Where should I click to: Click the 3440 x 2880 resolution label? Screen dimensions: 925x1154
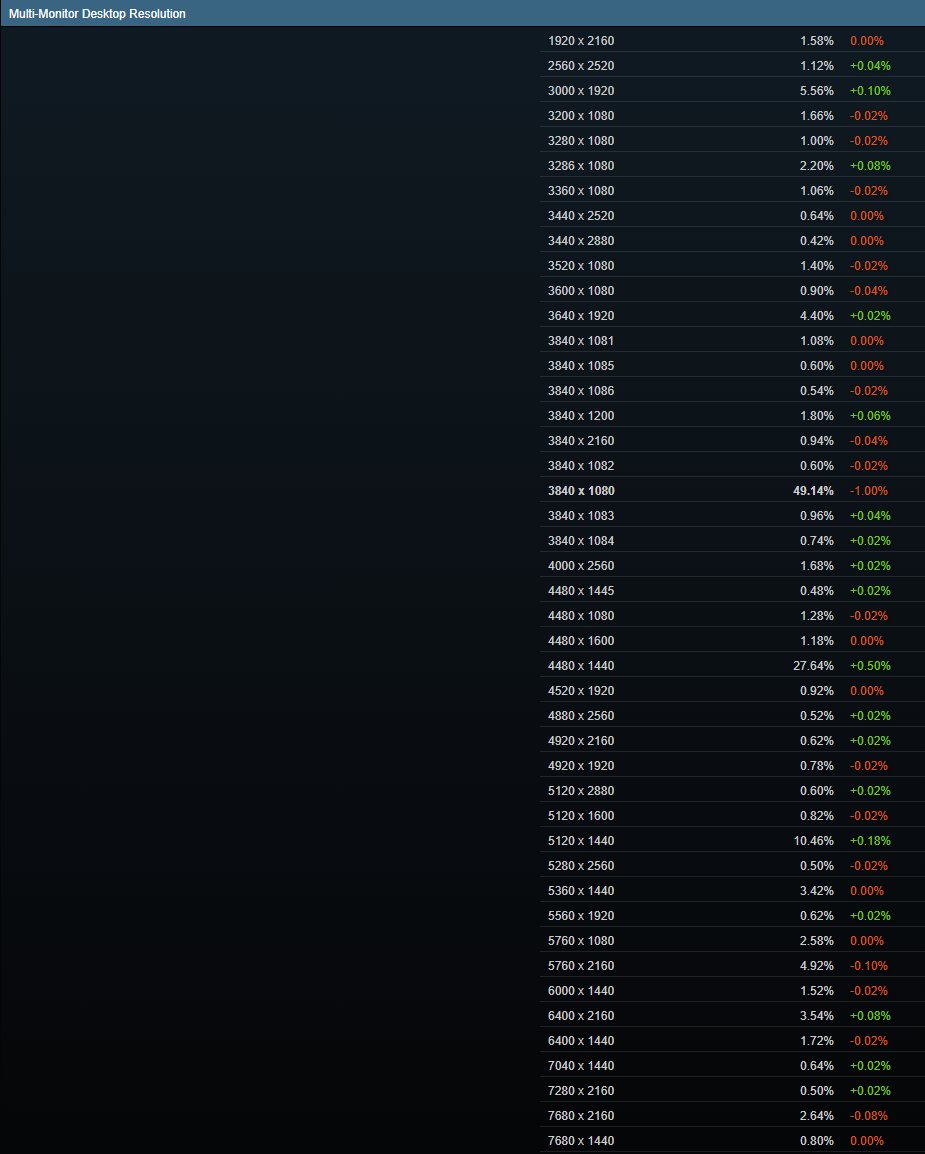(x=581, y=241)
